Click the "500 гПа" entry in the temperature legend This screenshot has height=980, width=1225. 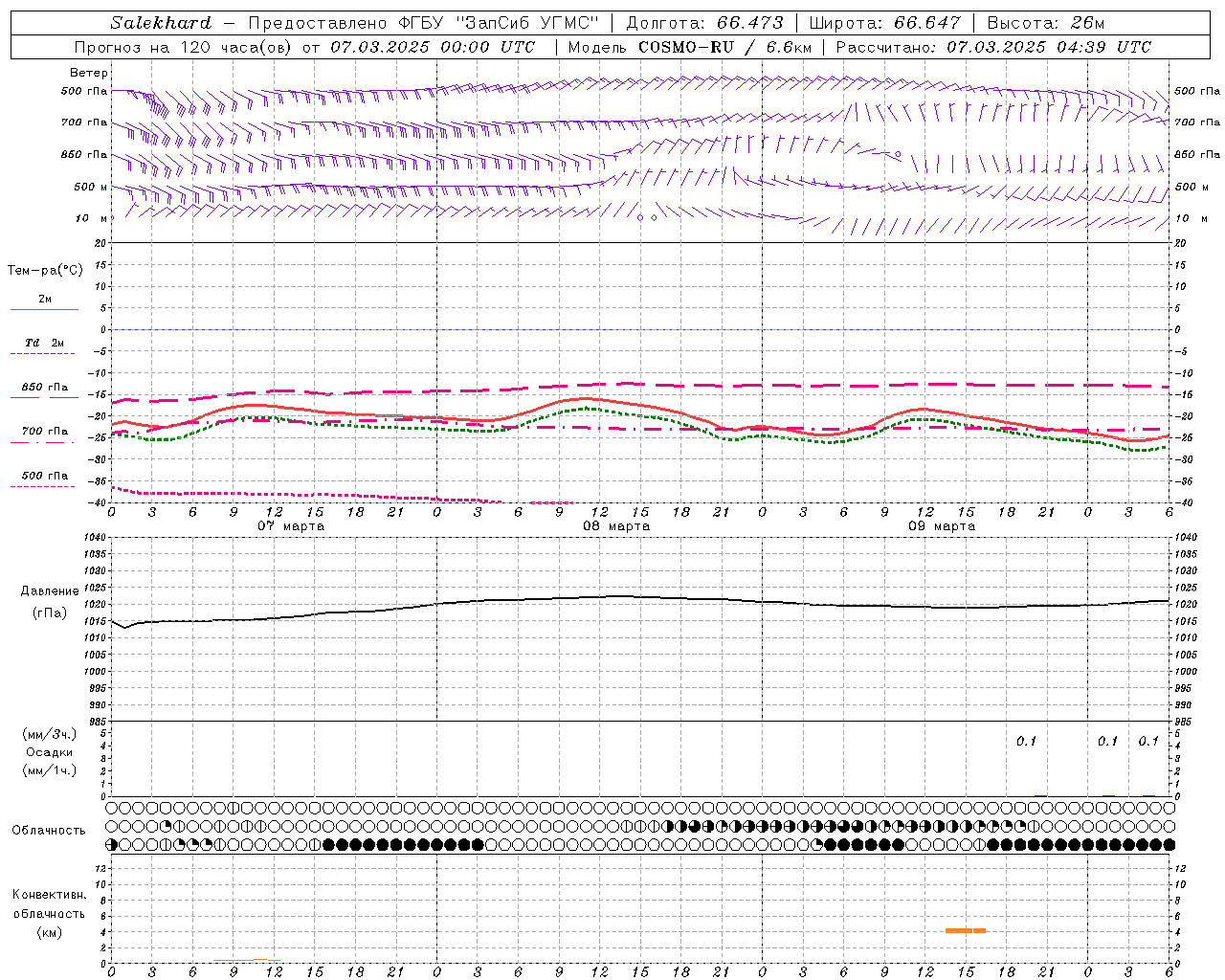coord(44,476)
